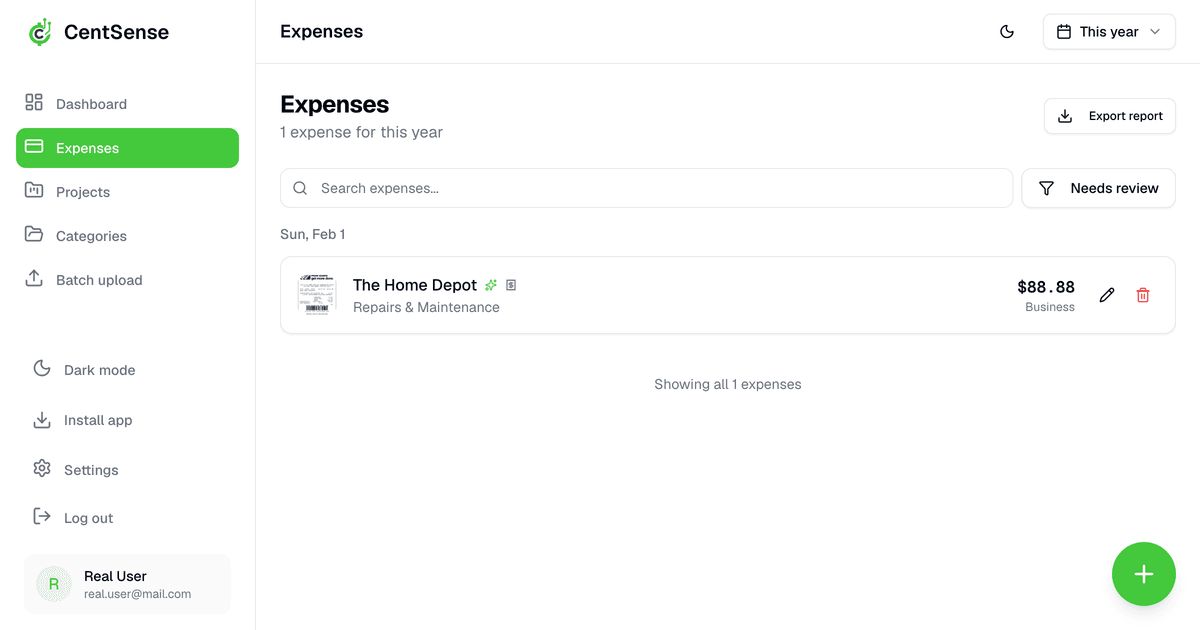Click the magnifier icon in search bar
The height and width of the screenshot is (630, 1200).
point(300,188)
